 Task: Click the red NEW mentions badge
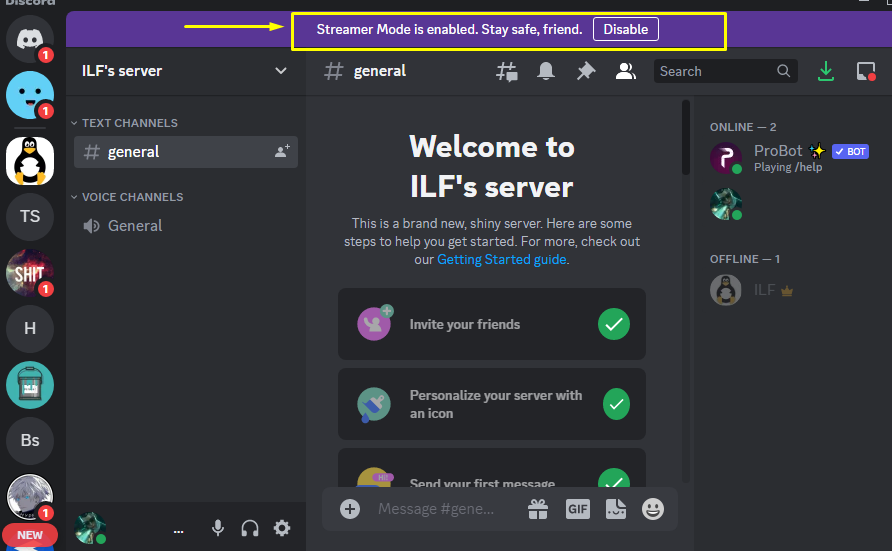pyautogui.click(x=30, y=535)
